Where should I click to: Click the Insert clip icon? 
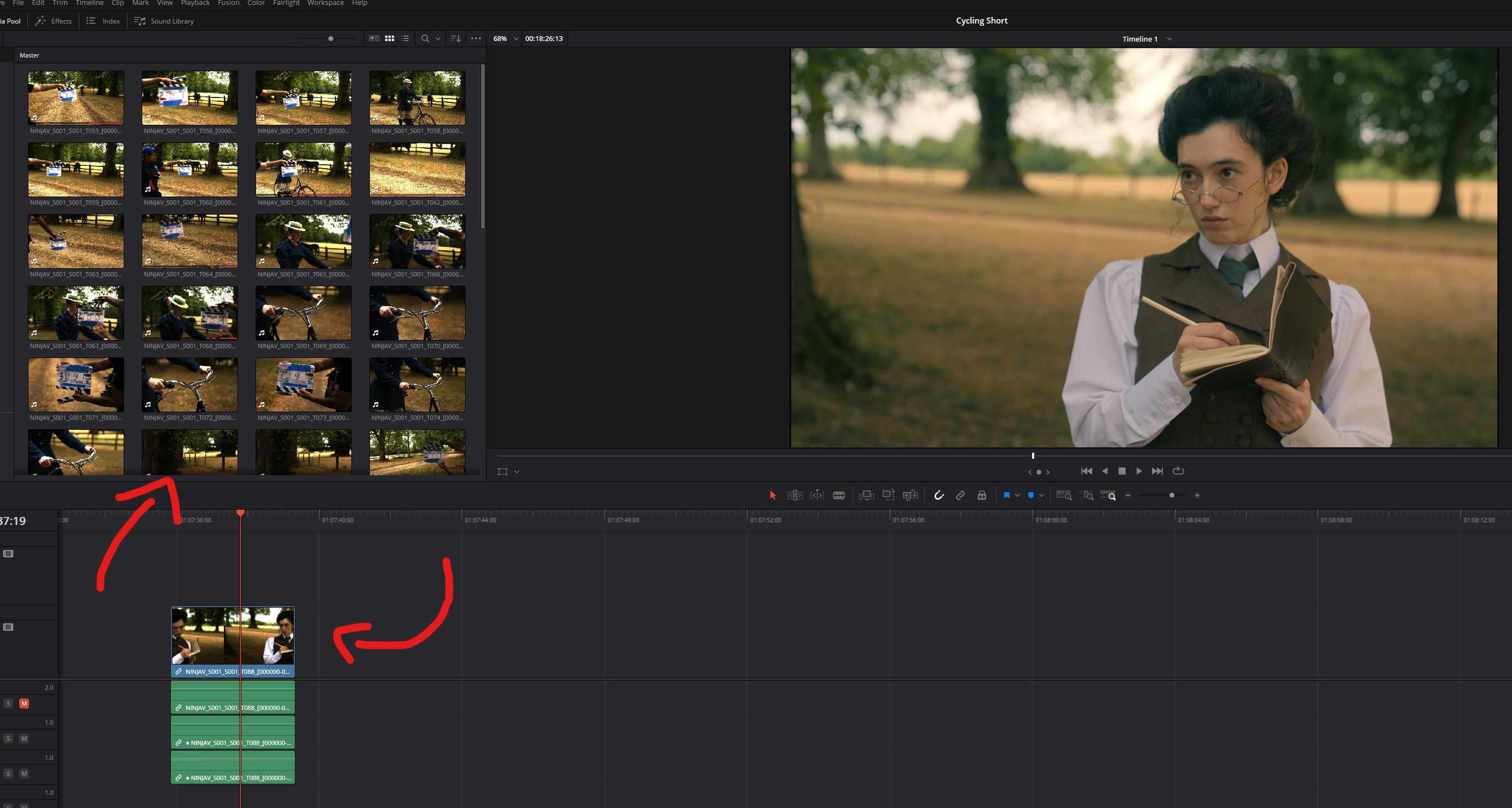(866, 495)
